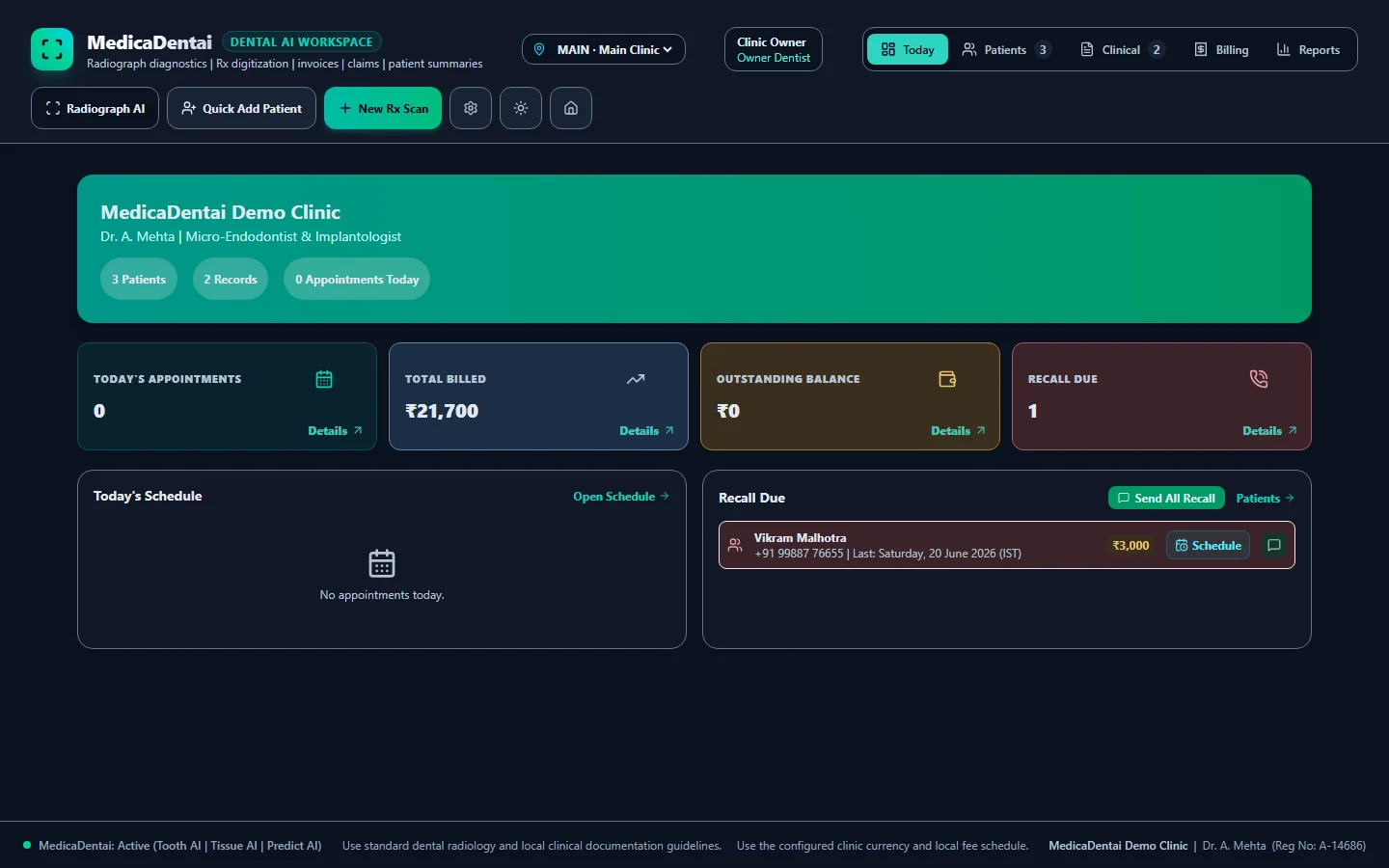Click the trending arrow icon in Total Billed

click(636, 379)
